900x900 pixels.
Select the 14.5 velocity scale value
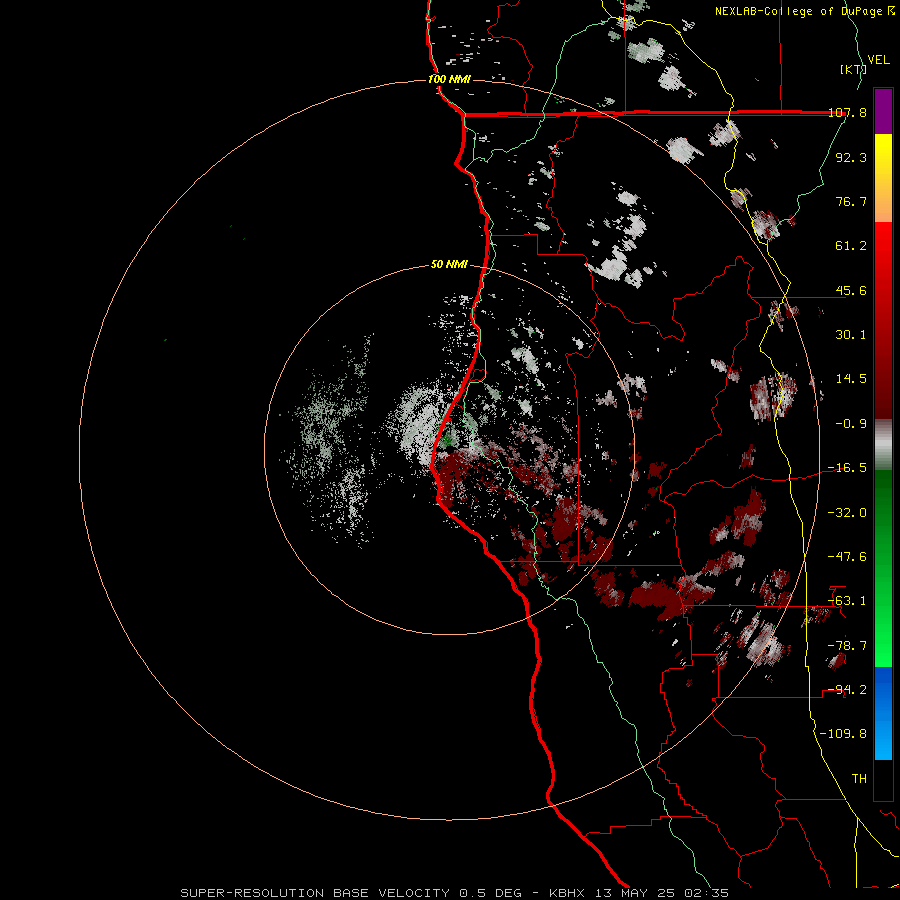851,379
